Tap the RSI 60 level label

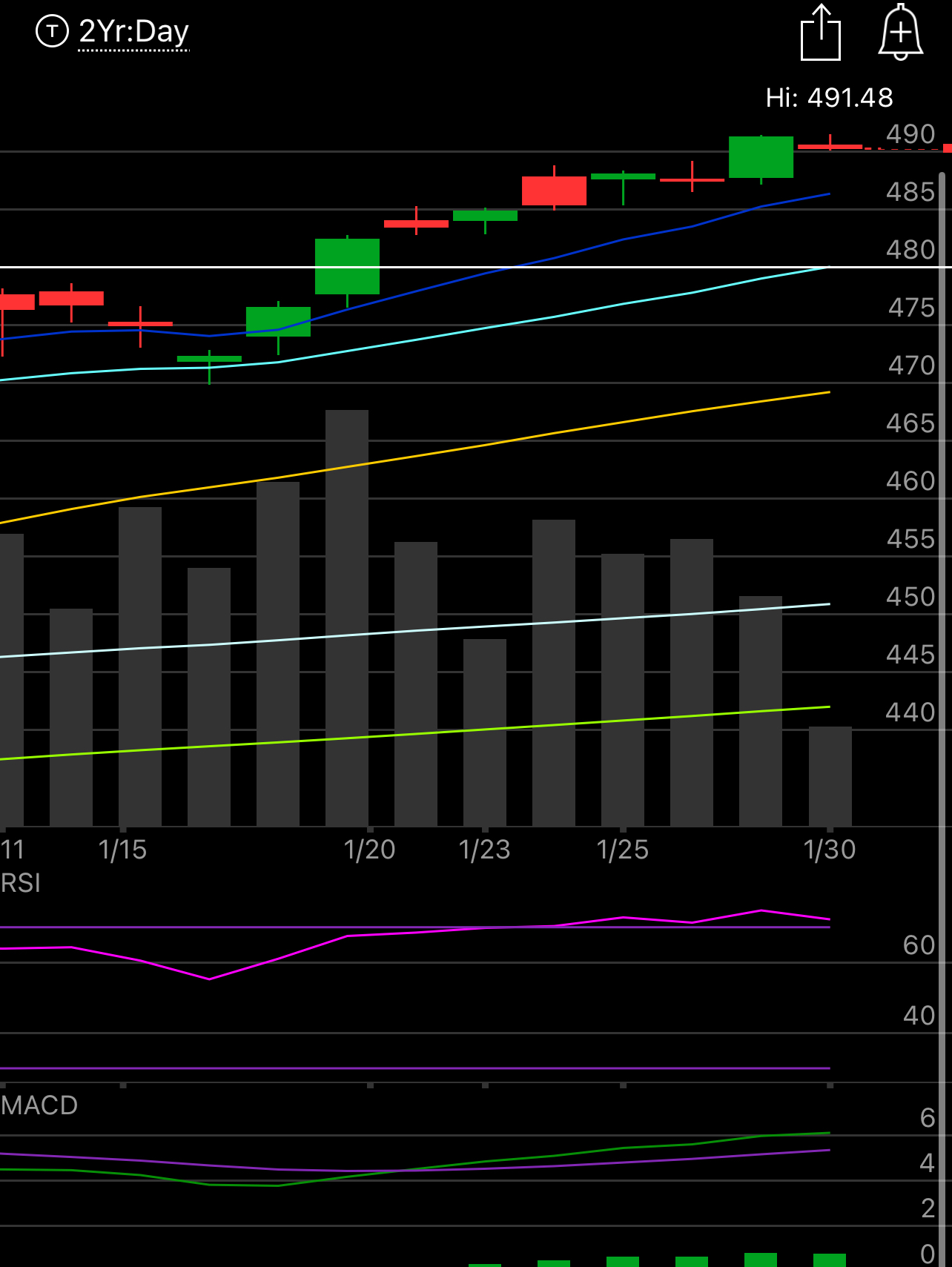pyautogui.click(x=919, y=945)
